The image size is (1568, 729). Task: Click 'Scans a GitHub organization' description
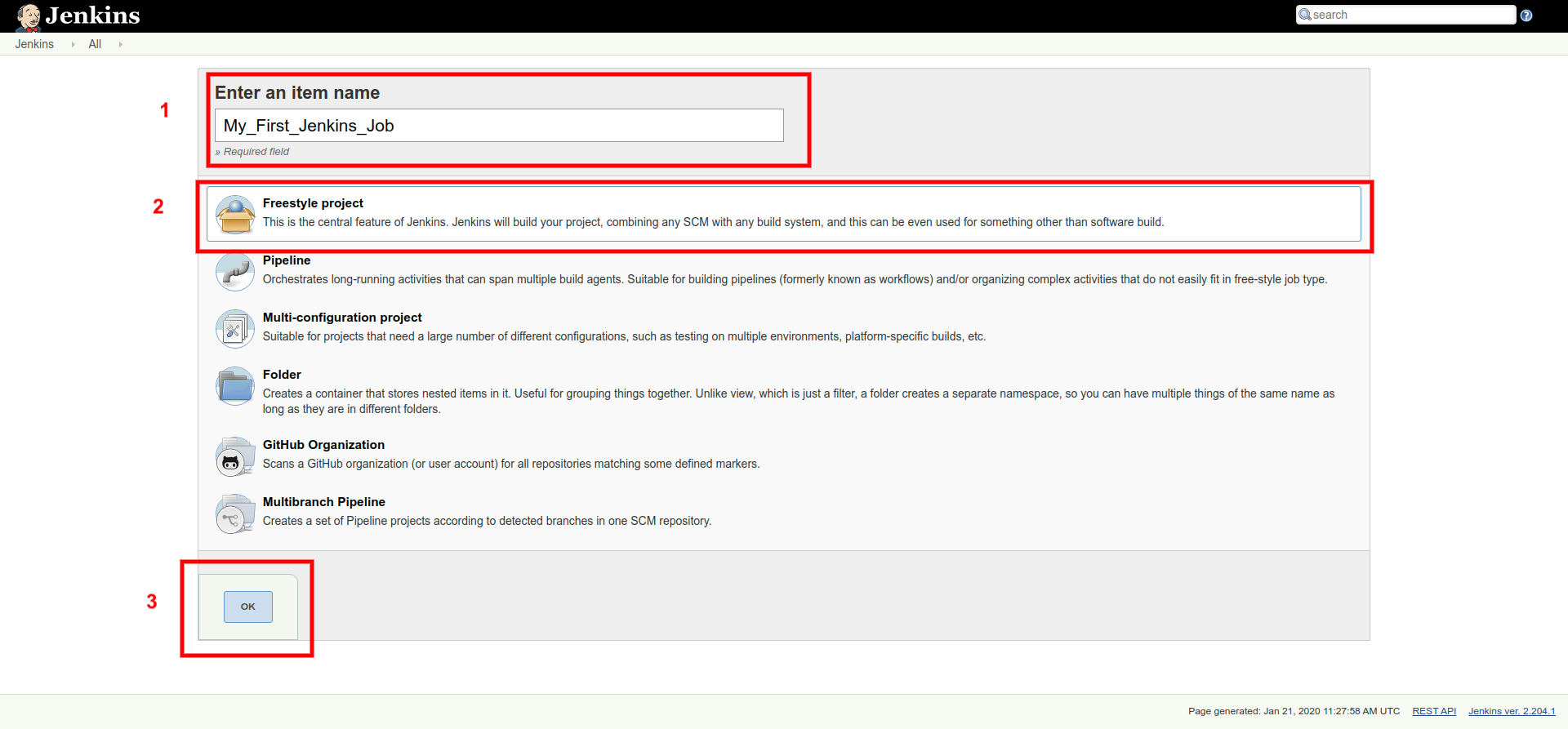[x=511, y=464]
